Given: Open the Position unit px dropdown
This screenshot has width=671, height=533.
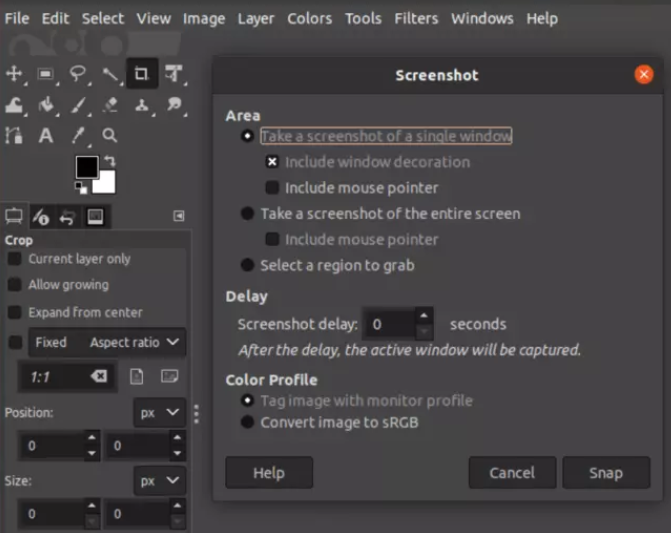Looking at the screenshot, I should (x=160, y=413).
